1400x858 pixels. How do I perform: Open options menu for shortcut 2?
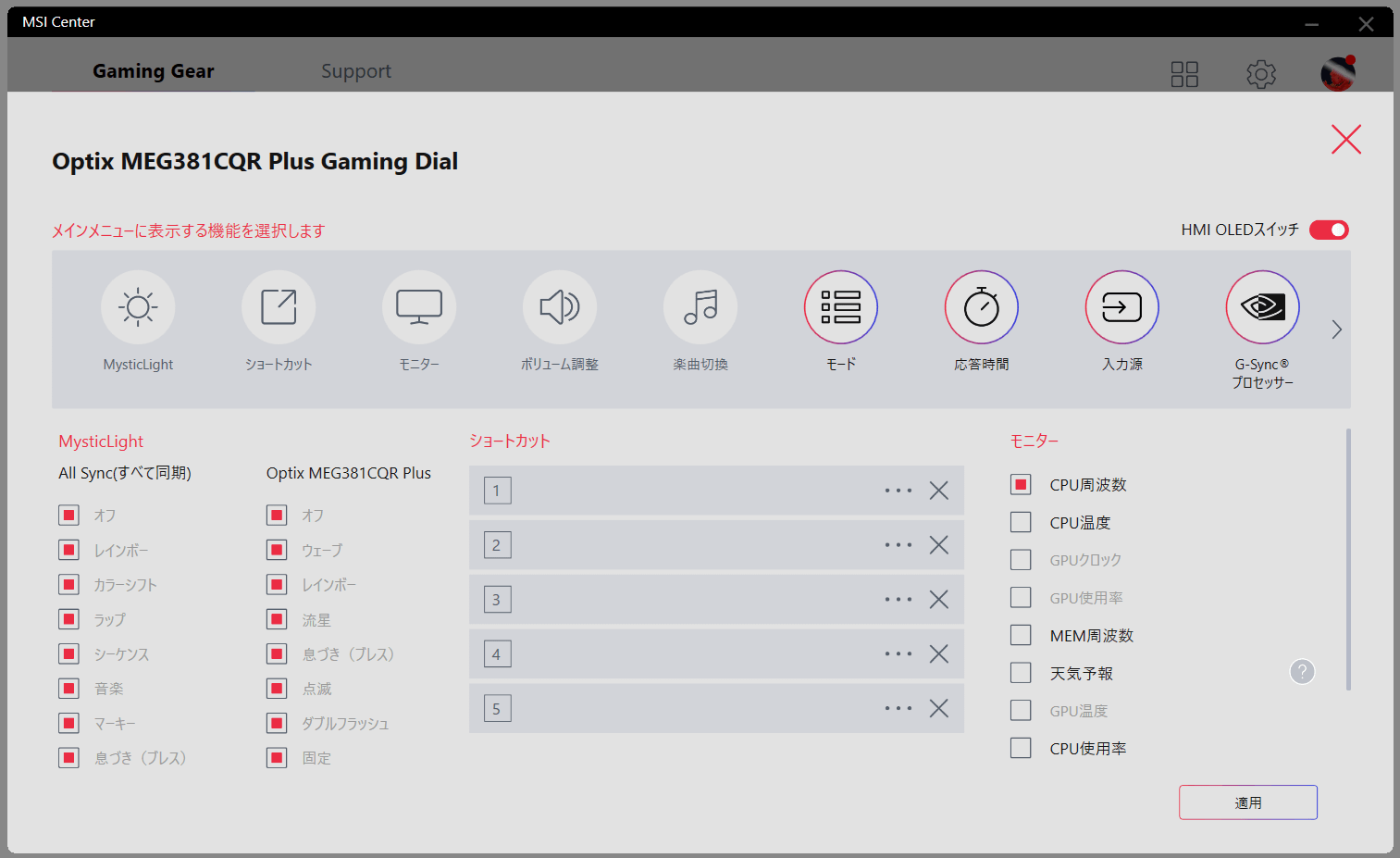[898, 545]
